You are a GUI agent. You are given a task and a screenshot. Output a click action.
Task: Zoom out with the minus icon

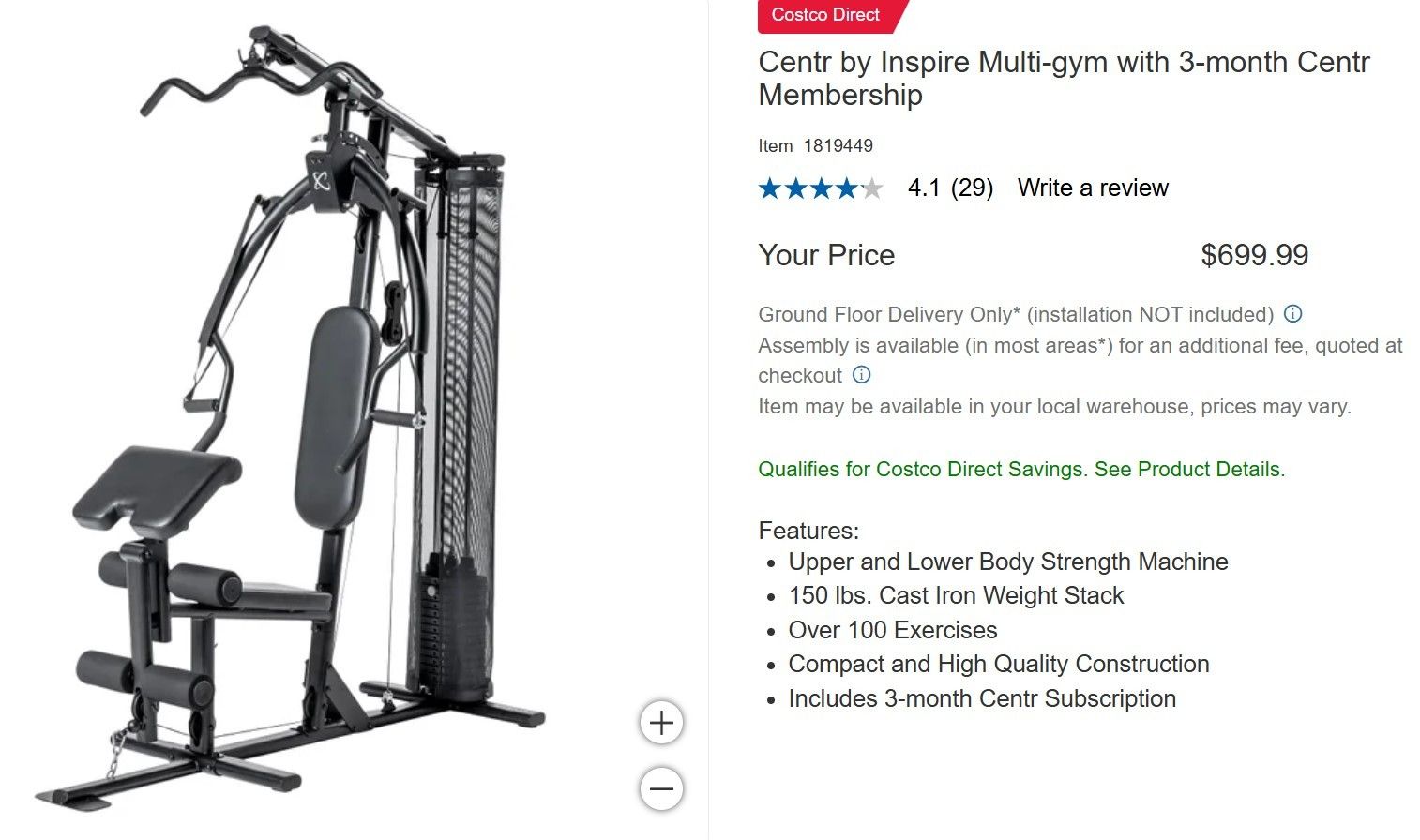(x=661, y=788)
